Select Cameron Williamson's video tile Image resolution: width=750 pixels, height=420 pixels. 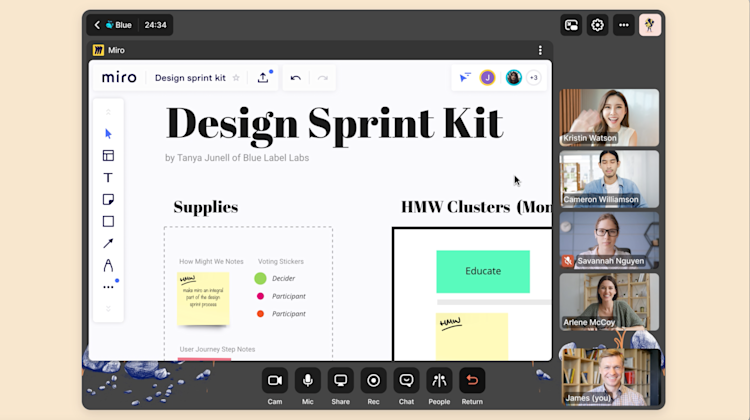coord(609,179)
